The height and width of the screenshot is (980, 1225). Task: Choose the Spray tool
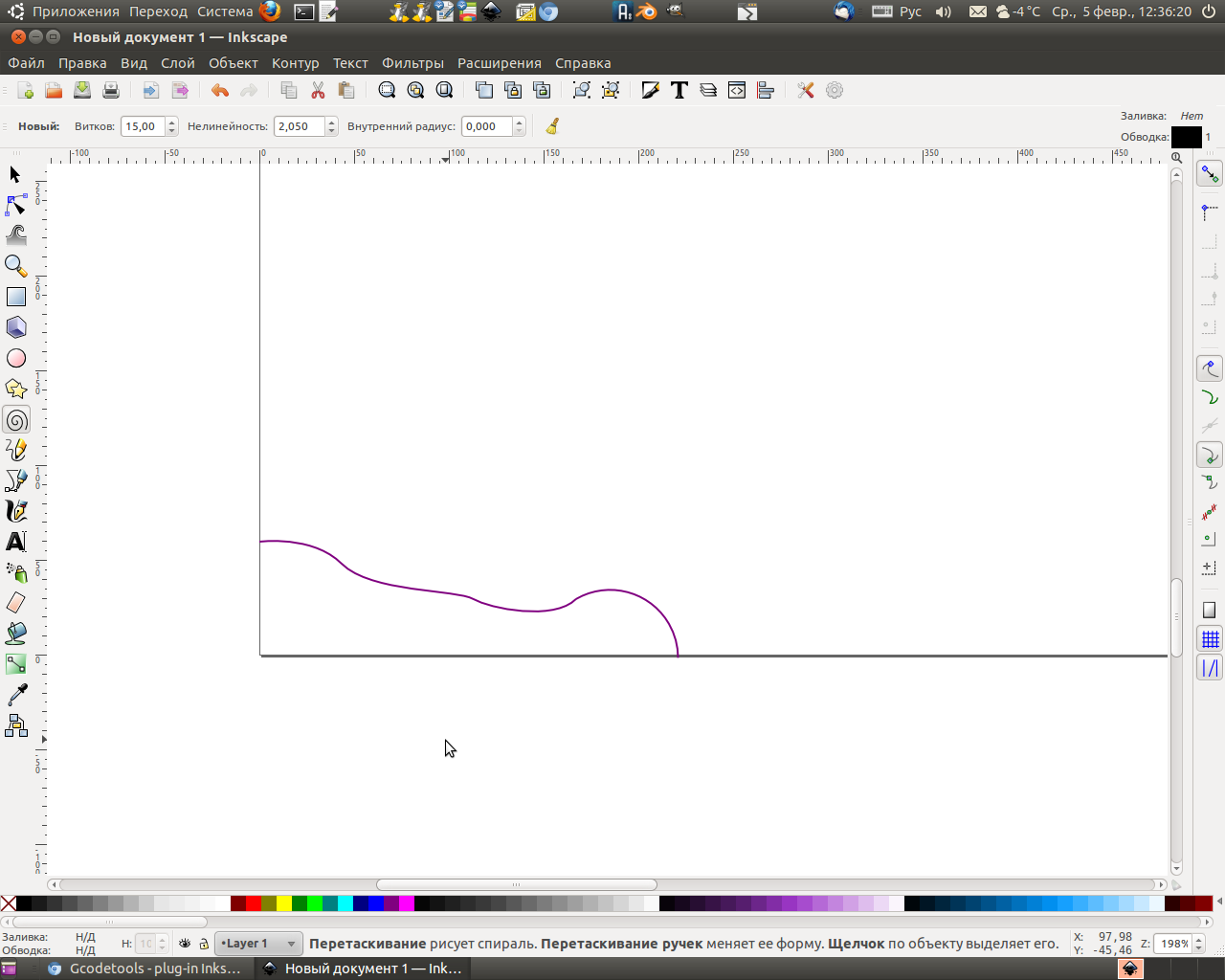pos(15,572)
